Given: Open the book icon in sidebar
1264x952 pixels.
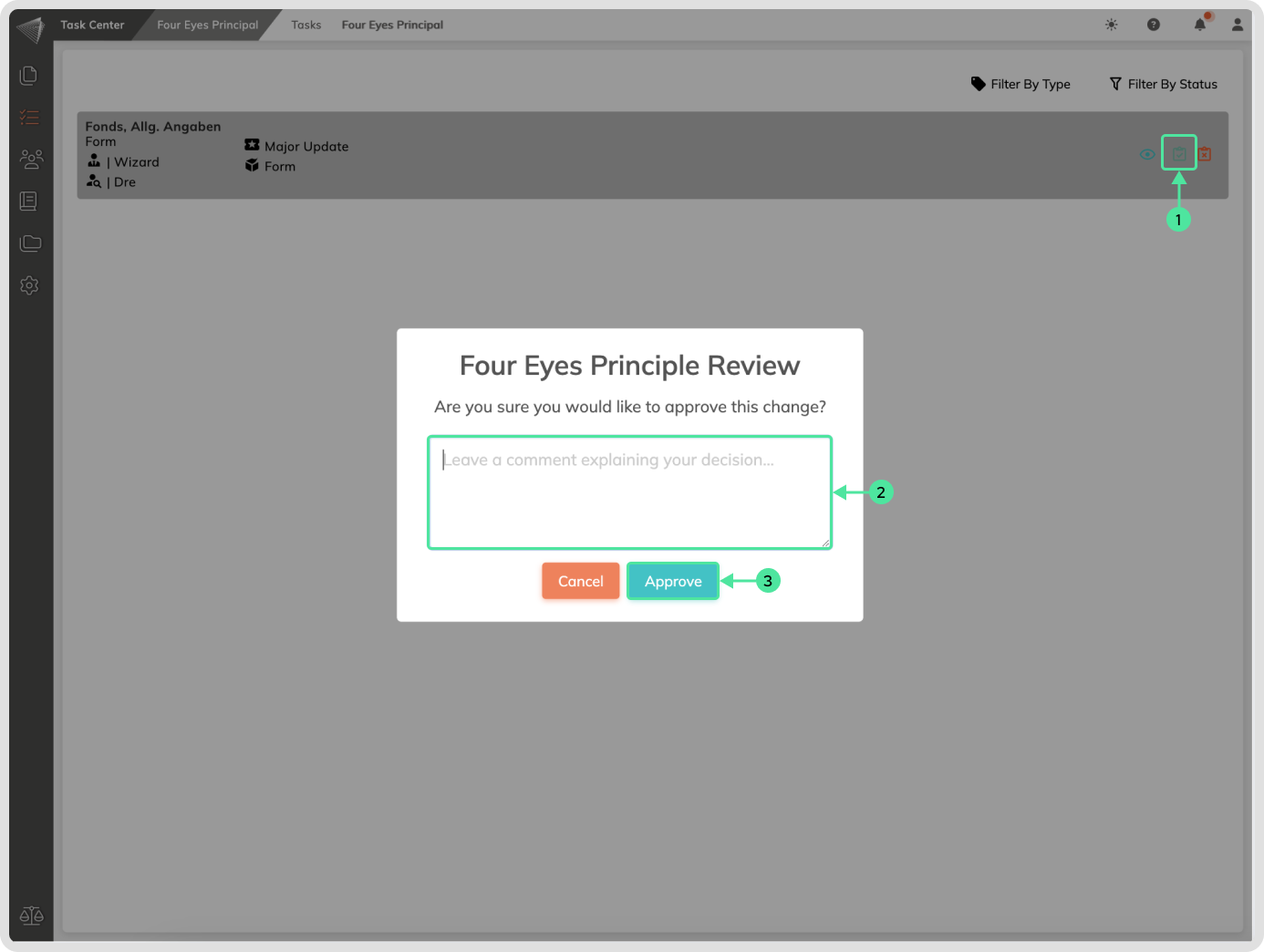Looking at the screenshot, I should pyautogui.click(x=29, y=201).
